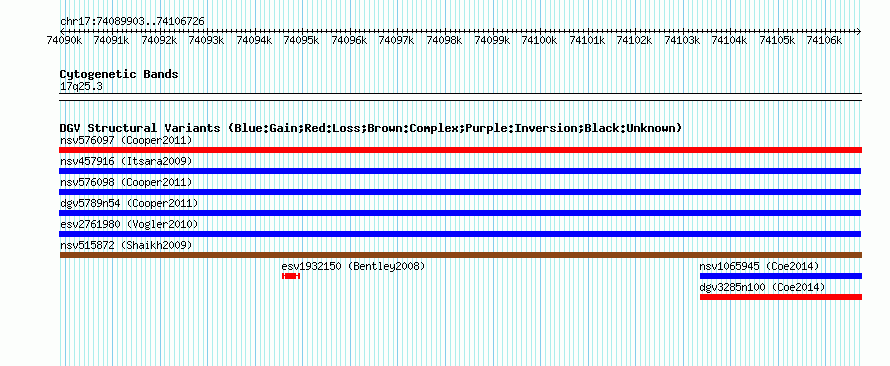Click the red dgv3285n100 loss bar
The width and height of the screenshot is (890, 366).
click(781, 297)
